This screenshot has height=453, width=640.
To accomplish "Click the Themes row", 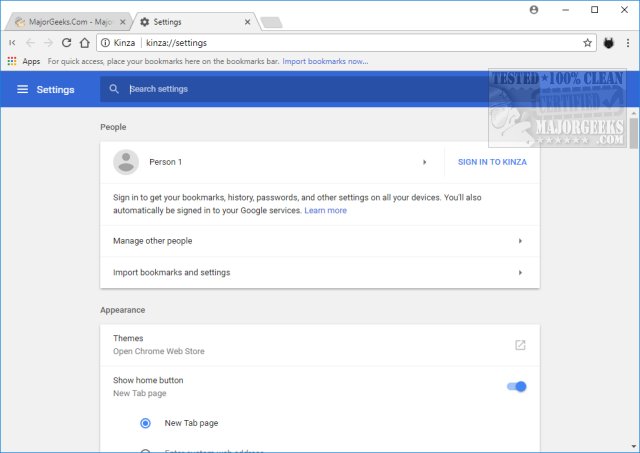I will click(x=320, y=345).
